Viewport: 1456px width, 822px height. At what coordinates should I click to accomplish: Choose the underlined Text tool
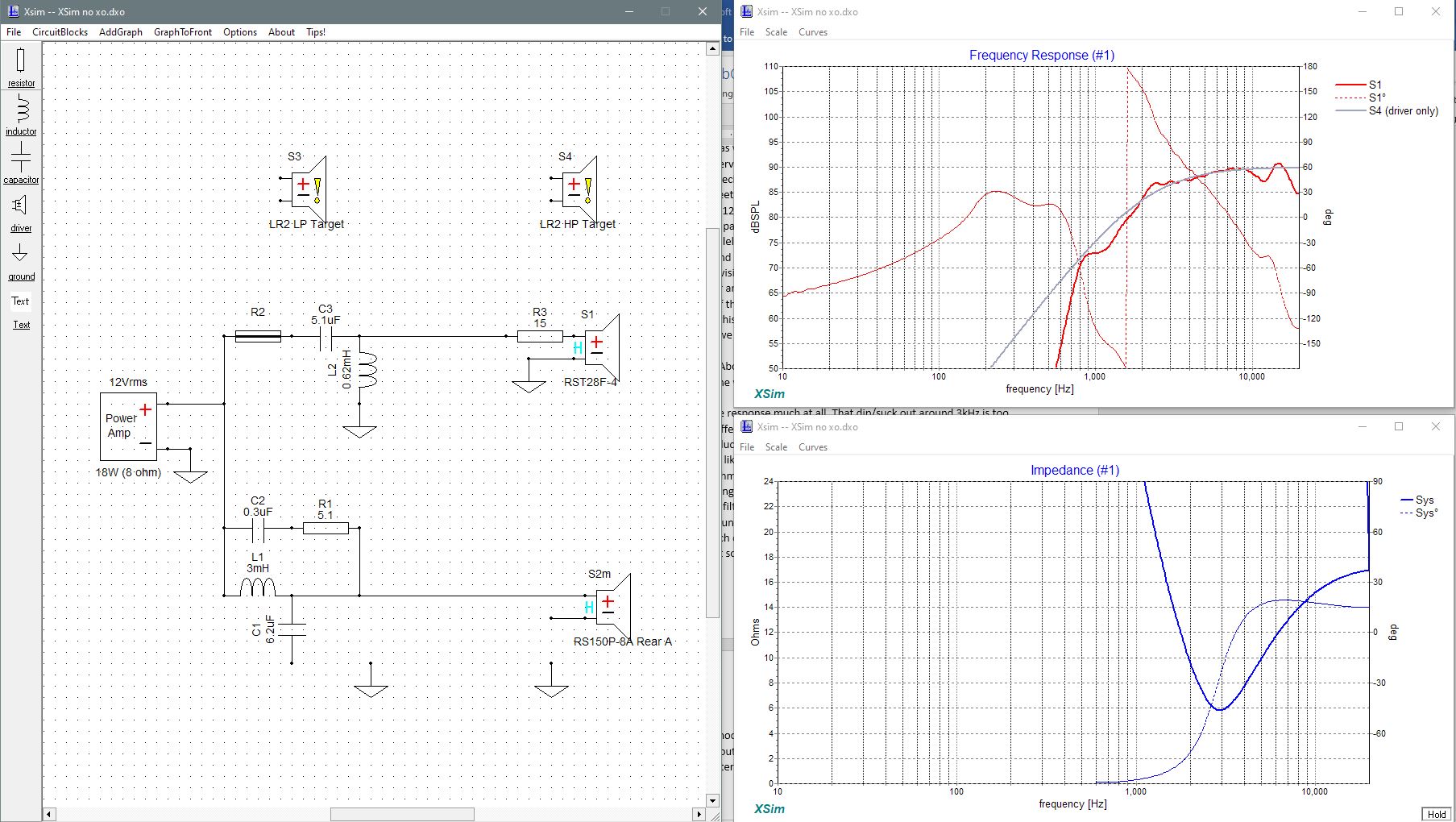coord(21,325)
